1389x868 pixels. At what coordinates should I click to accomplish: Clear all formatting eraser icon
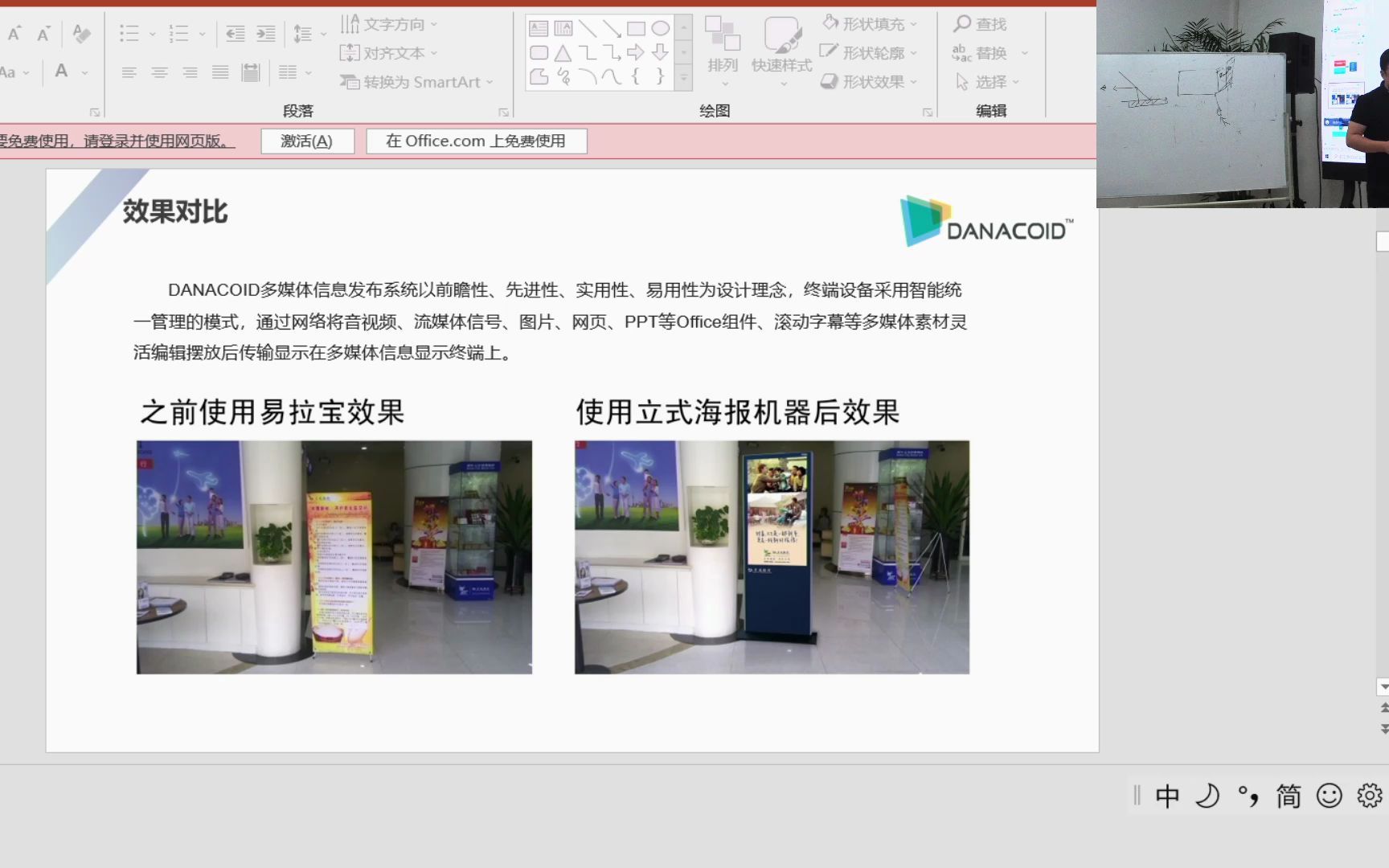(81, 33)
